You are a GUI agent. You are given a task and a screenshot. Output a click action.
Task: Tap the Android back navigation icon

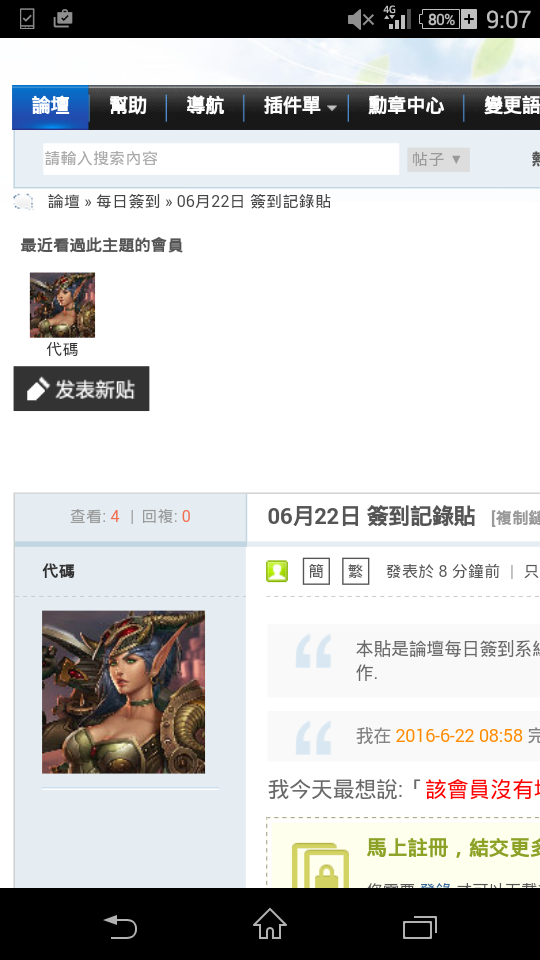120,926
